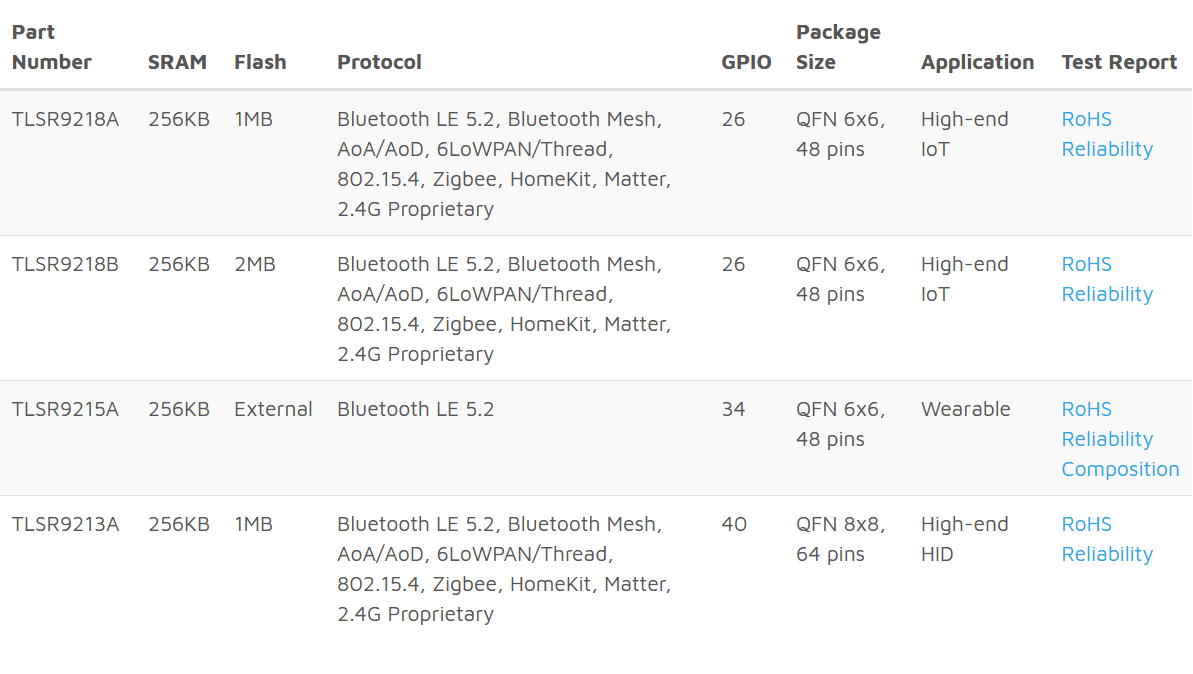
Task: Click the Protocol column header
Action: point(379,62)
